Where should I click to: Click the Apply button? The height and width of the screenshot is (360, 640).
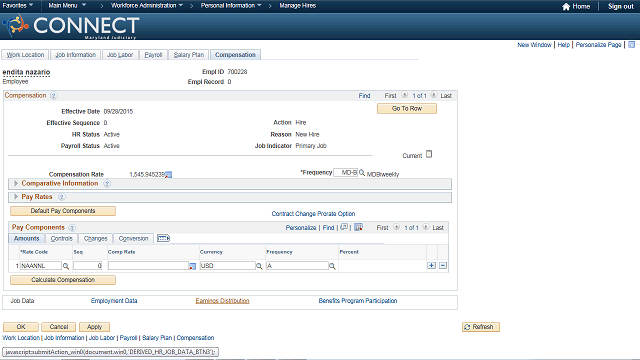pos(94,327)
